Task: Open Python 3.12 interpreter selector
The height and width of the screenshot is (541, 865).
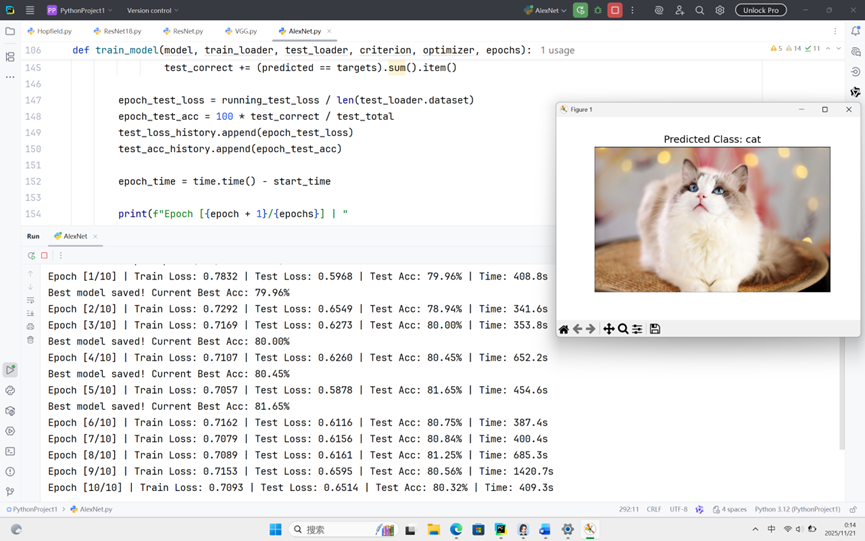Action: [797, 509]
